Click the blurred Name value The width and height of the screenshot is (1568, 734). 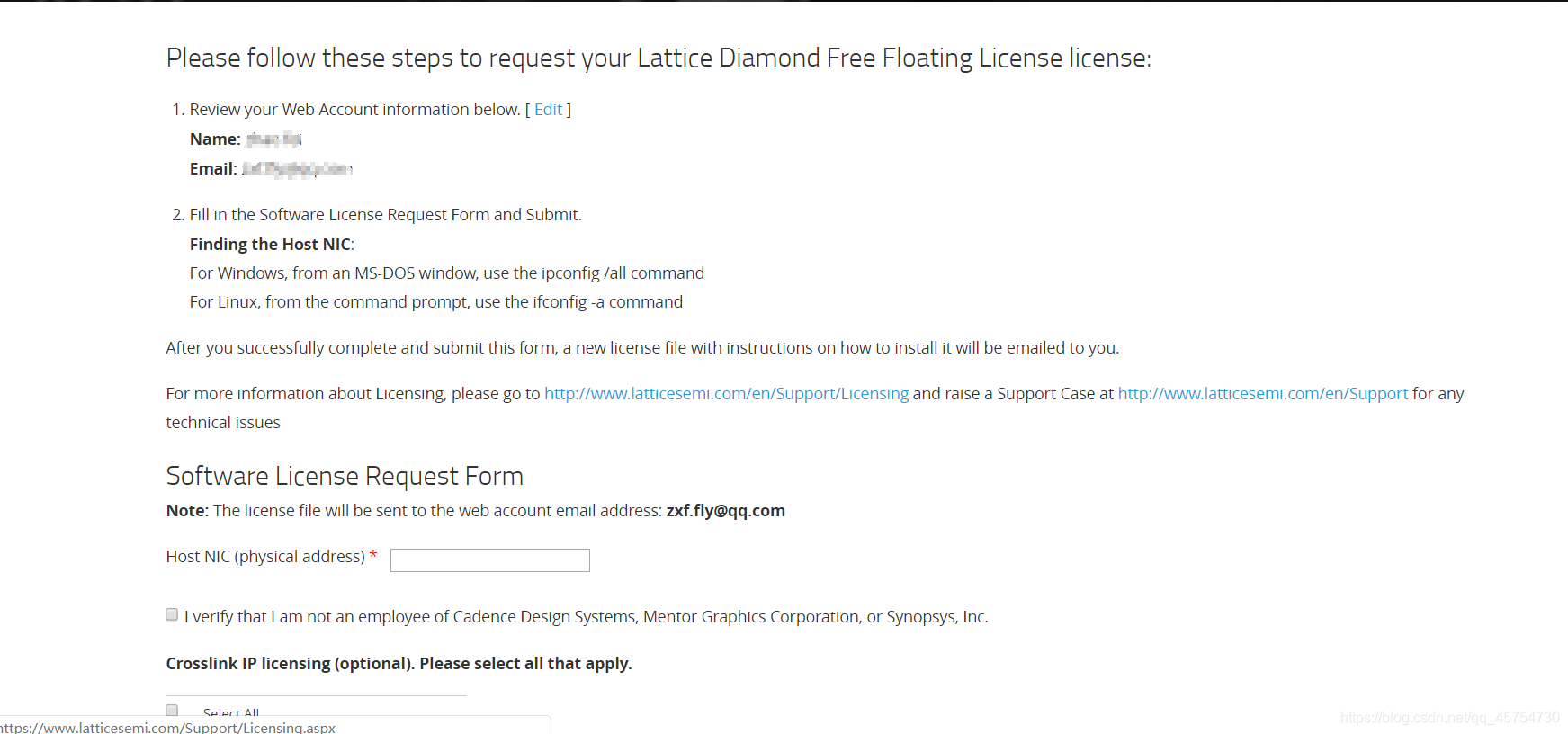click(274, 139)
